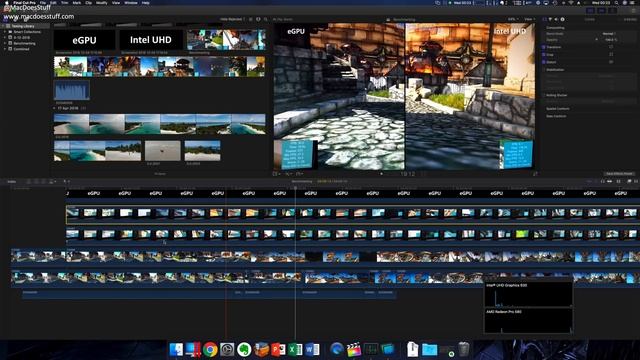Open Final Cut Pro from the Dock
This screenshot has height=360, width=640.
[x=354, y=350]
